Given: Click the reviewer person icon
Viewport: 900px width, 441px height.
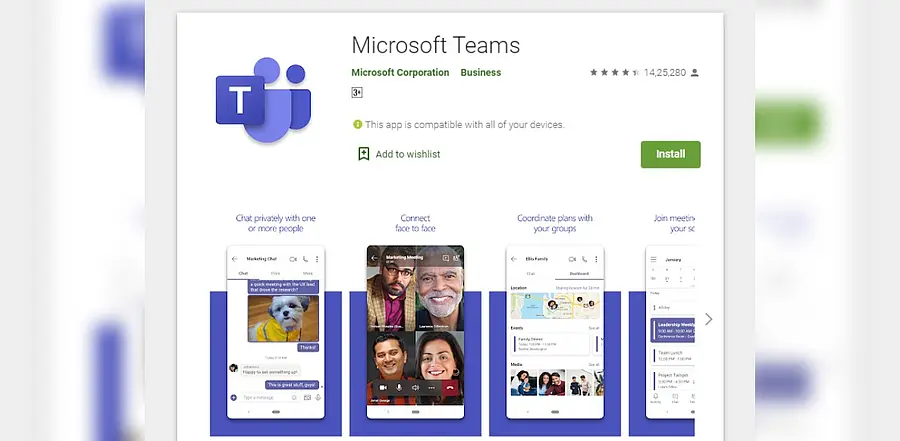Looking at the screenshot, I should tap(695, 72).
